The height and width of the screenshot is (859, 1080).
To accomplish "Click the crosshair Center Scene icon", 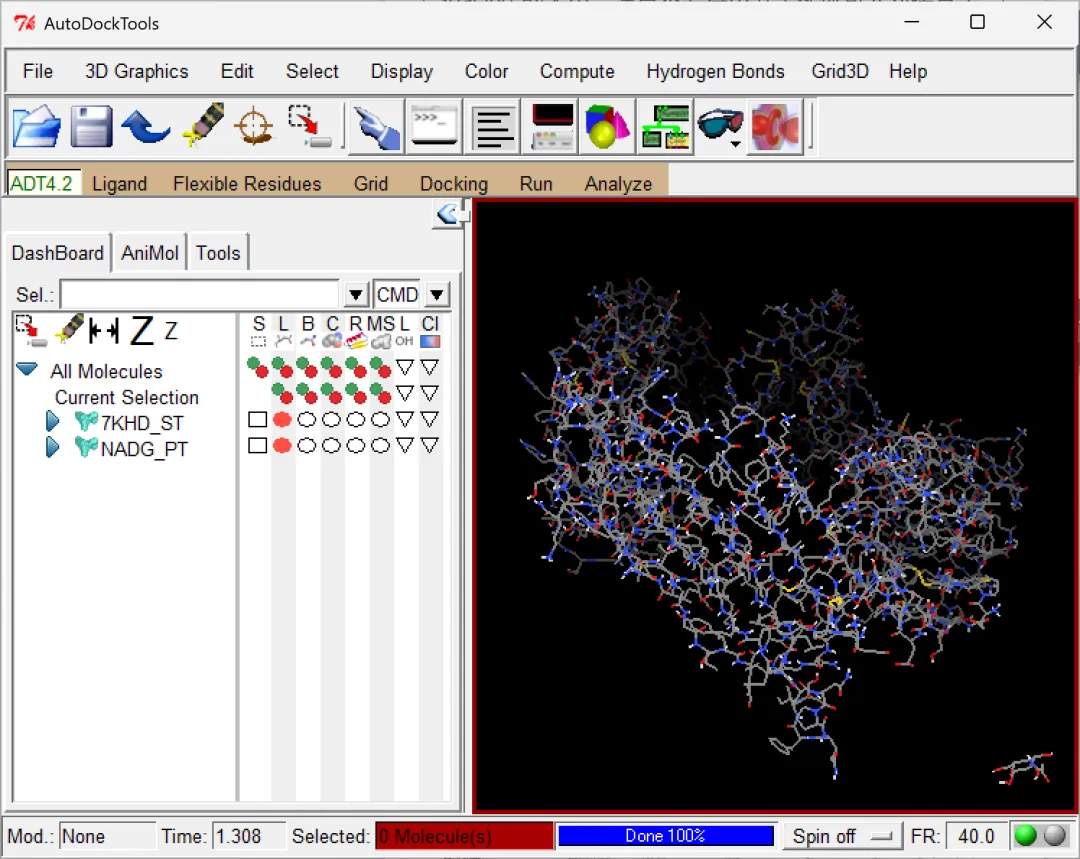I will tap(254, 126).
